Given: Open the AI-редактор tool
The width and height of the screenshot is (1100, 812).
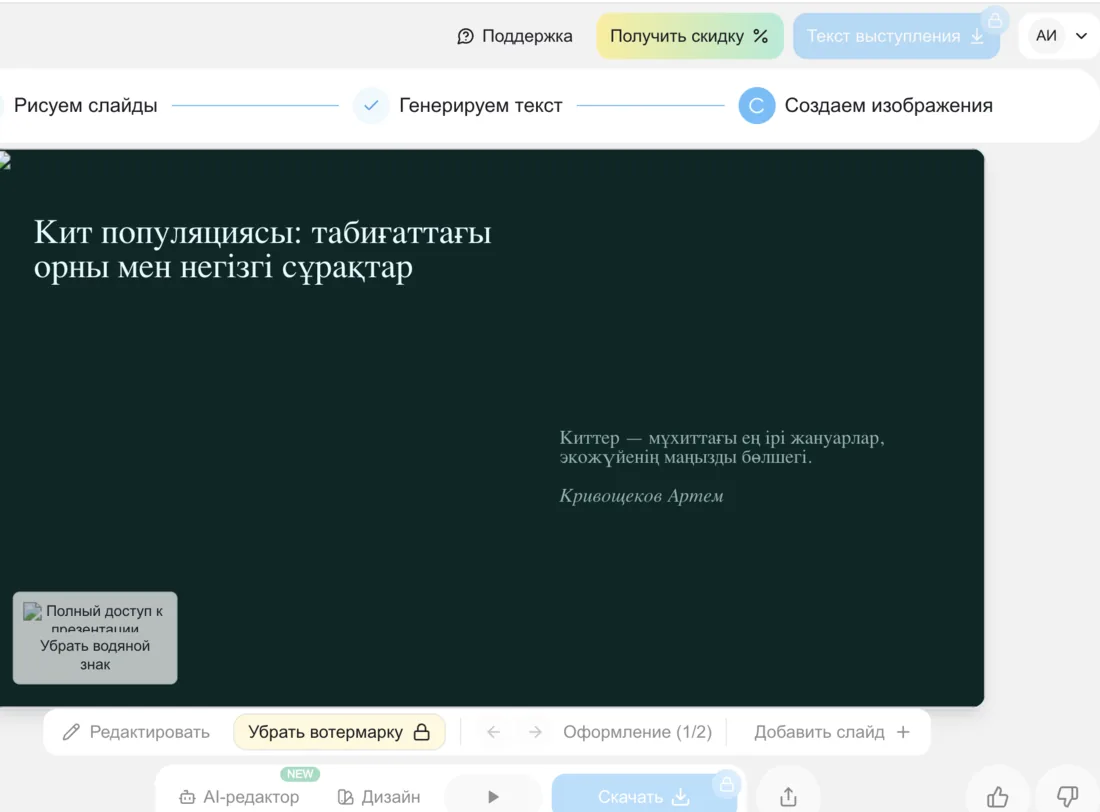Looking at the screenshot, I should pyautogui.click(x=239, y=797).
